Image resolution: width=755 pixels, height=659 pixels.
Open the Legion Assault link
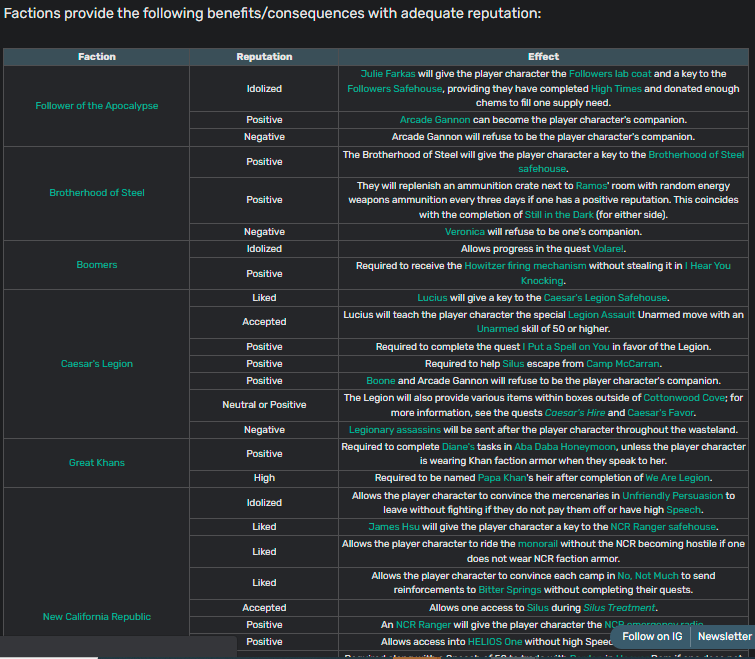pos(601,315)
